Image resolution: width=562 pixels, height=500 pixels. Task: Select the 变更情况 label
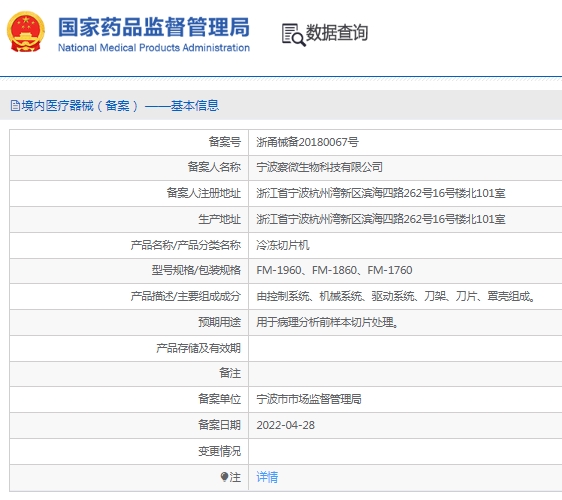pos(219,451)
